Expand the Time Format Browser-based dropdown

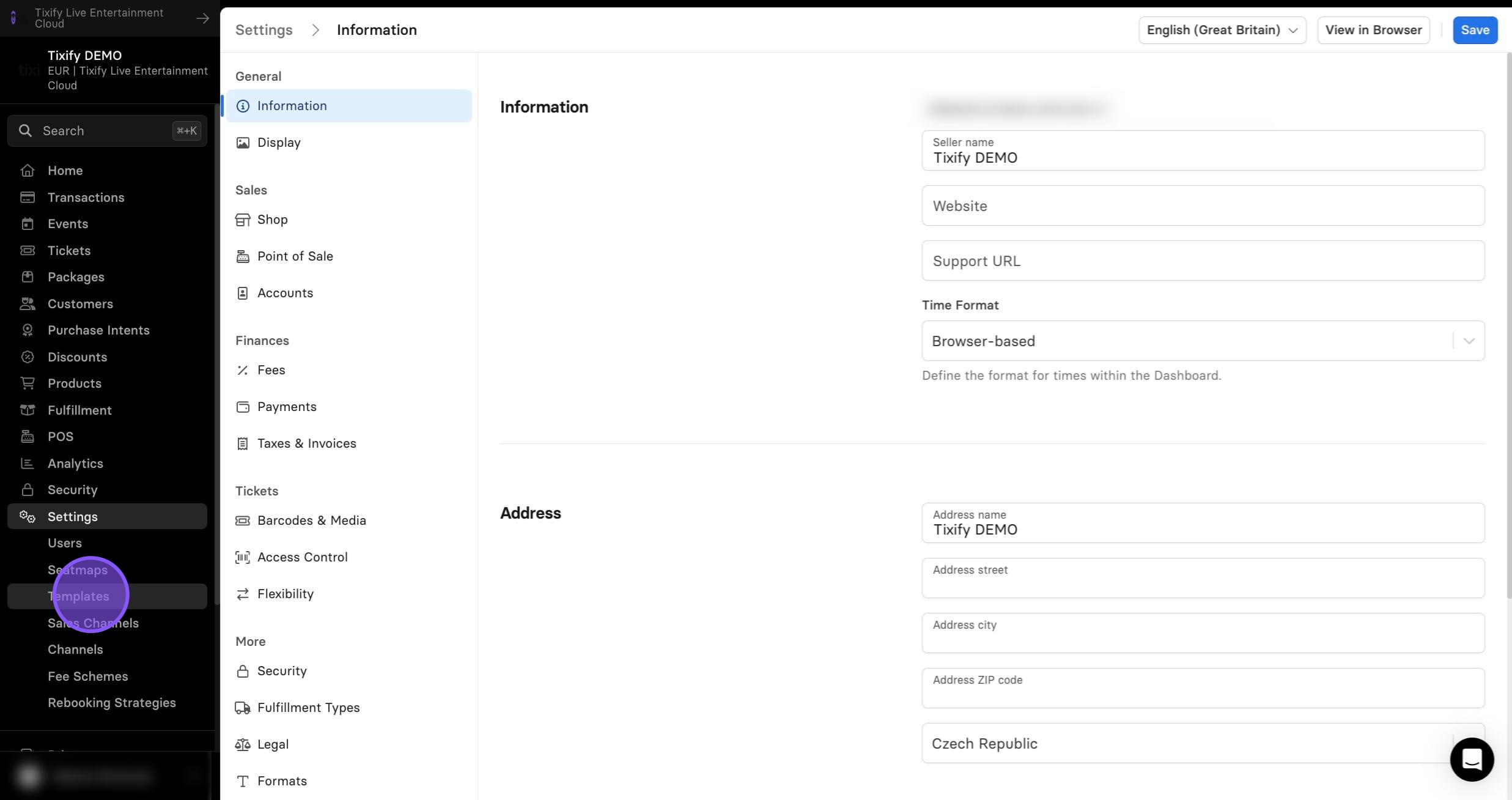coord(1203,341)
